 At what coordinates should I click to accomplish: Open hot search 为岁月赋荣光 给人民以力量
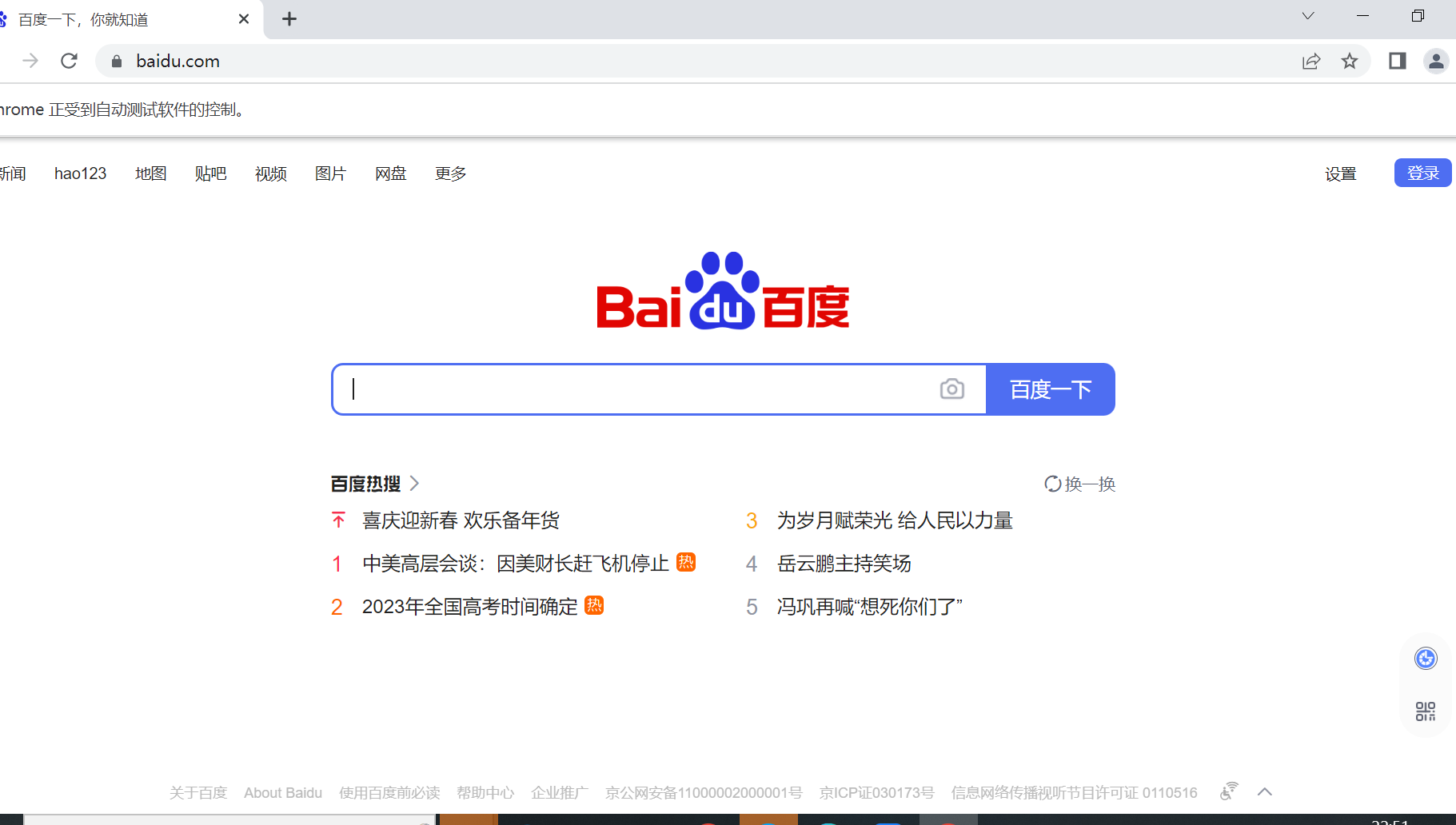tap(895, 520)
